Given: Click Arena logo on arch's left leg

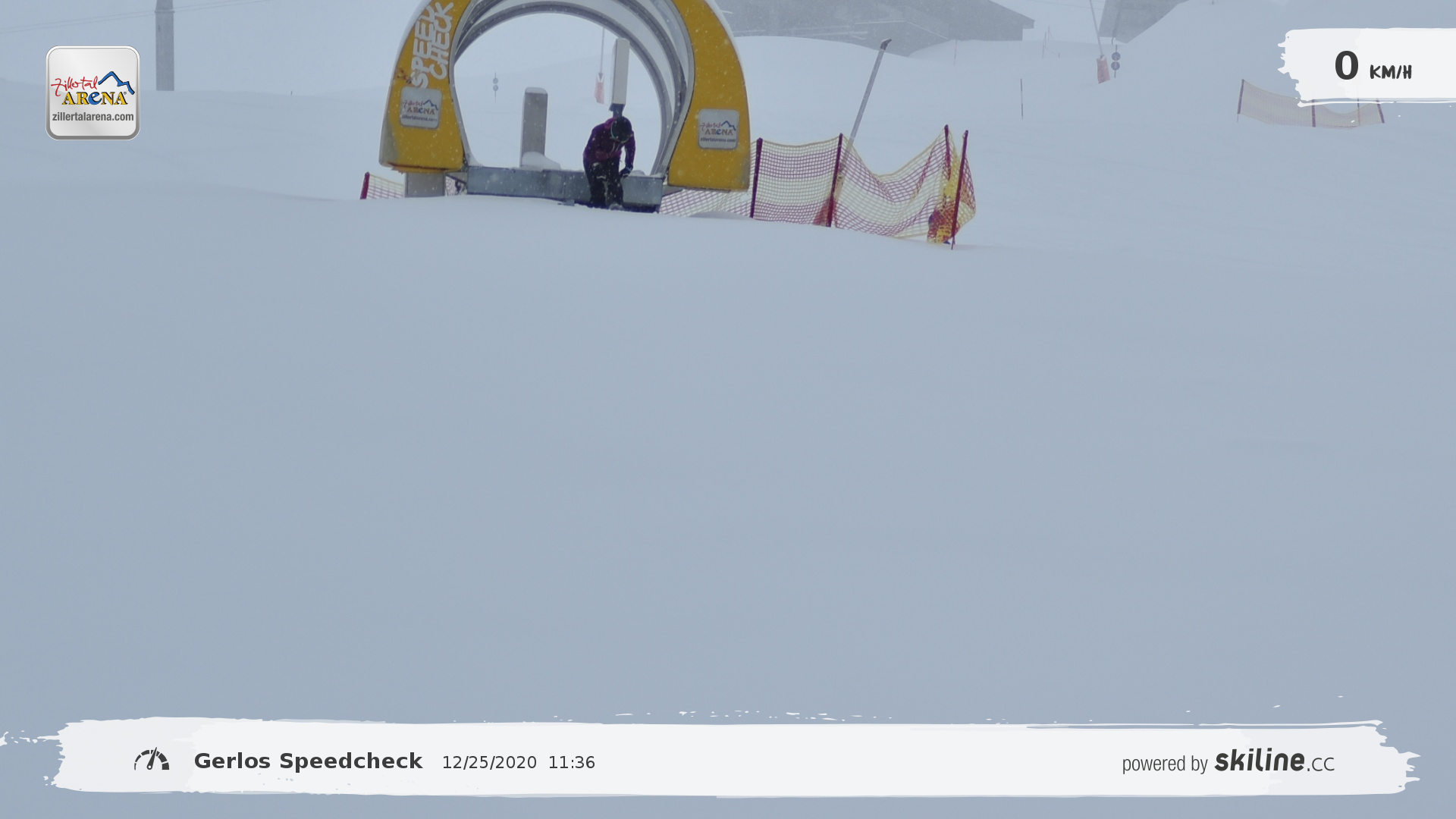Looking at the screenshot, I should pos(420,108).
